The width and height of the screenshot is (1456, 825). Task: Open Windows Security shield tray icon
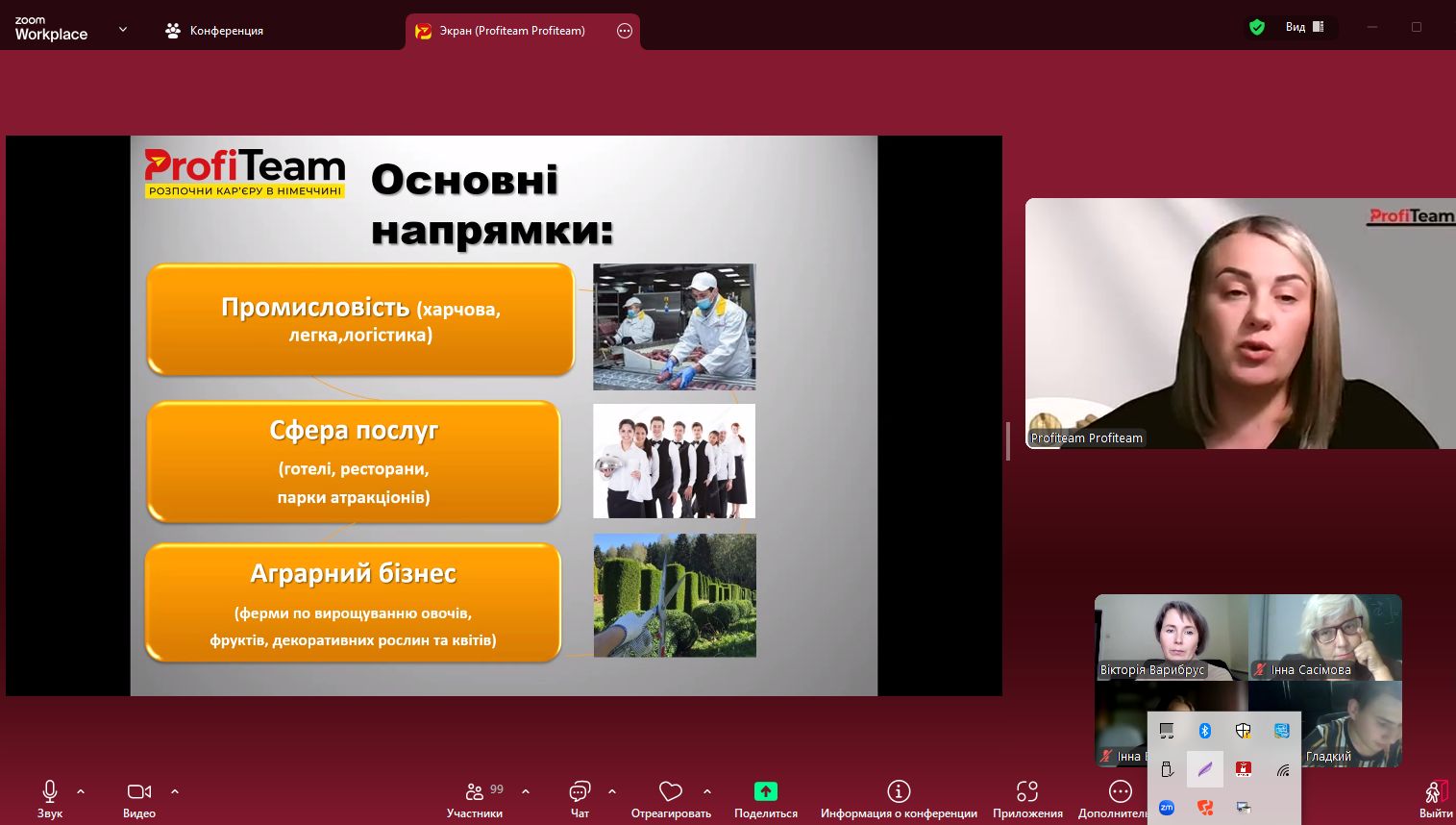coord(1244,731)
